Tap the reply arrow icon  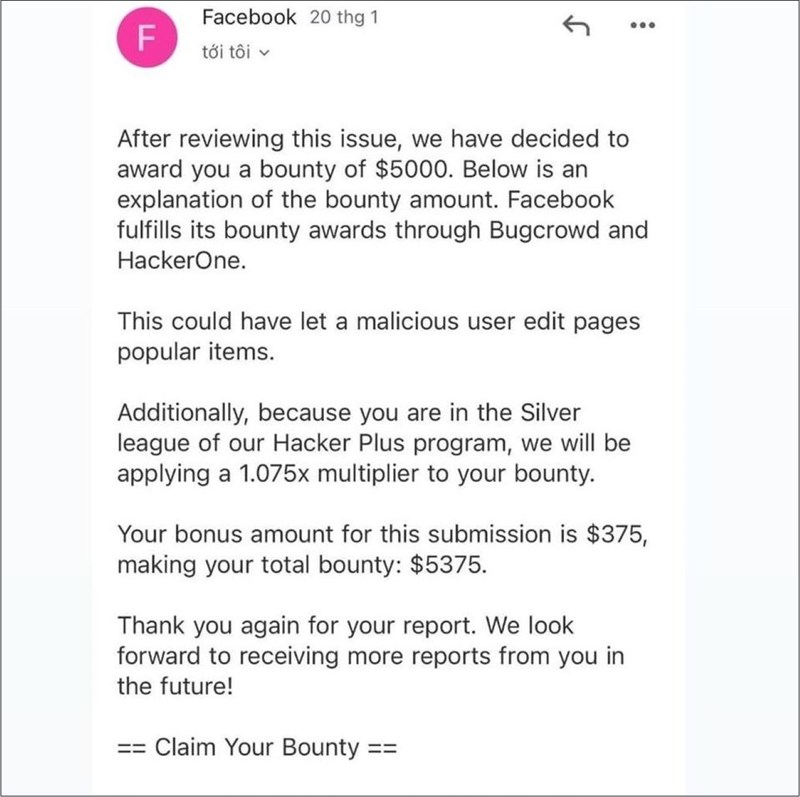577,26
